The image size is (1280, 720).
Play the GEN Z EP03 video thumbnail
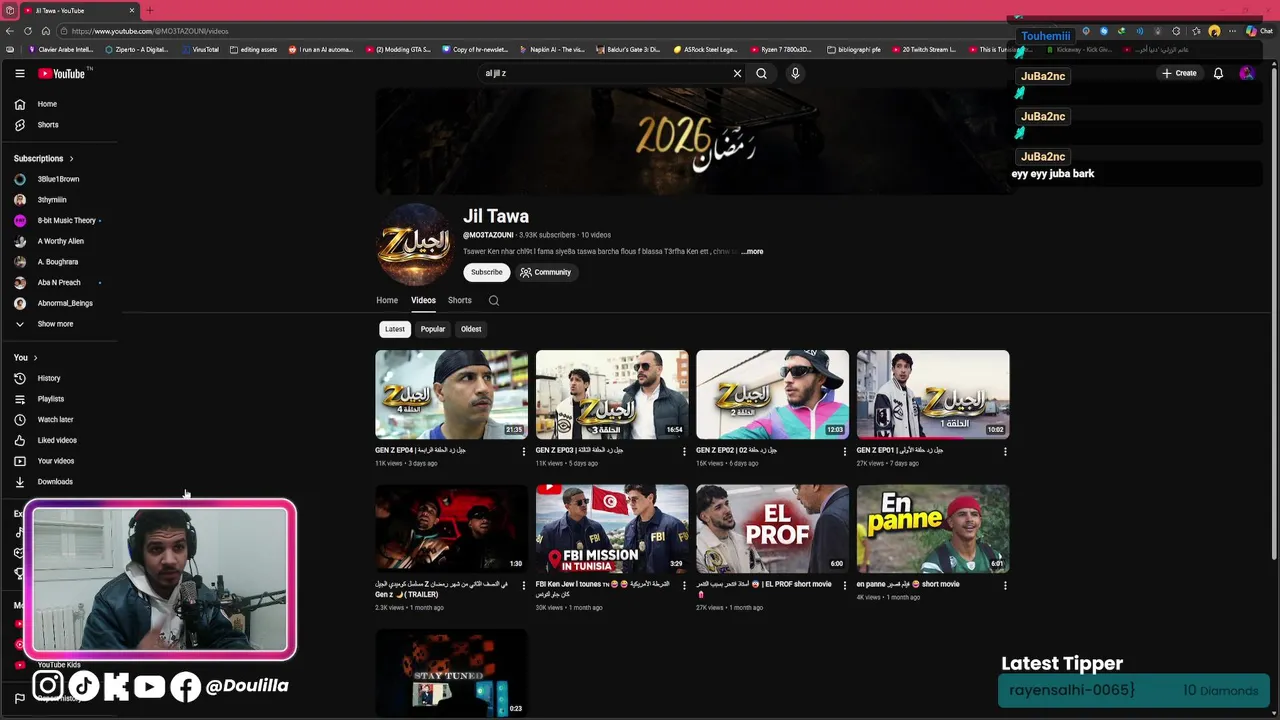612,394
